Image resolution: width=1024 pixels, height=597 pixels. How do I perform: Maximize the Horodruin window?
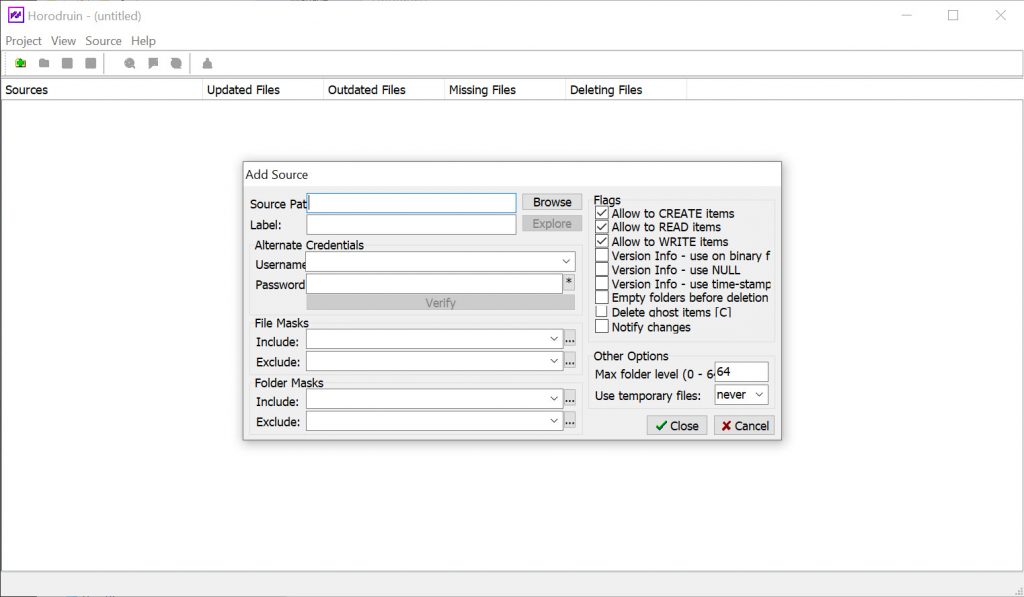953,15
